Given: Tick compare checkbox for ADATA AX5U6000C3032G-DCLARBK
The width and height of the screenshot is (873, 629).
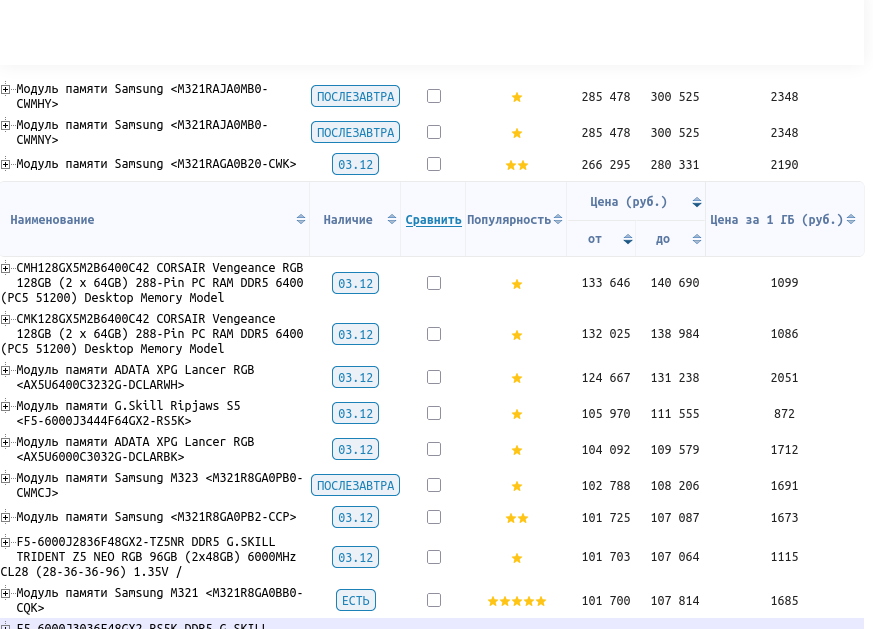Looking at the screenshot, I should pyautogui.click(x=434, y=449).
